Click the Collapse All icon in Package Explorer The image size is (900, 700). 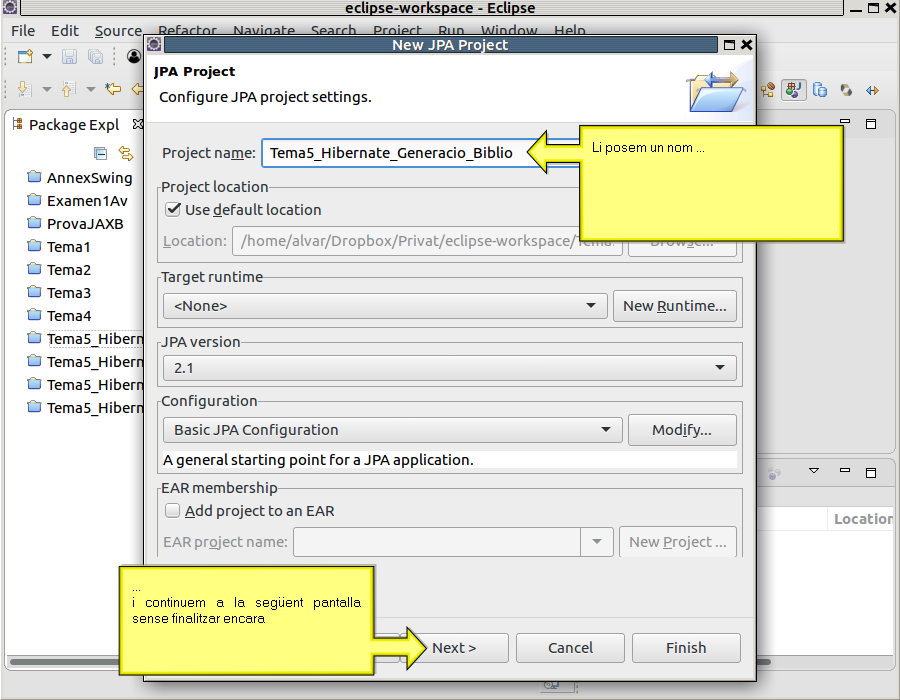100,153
